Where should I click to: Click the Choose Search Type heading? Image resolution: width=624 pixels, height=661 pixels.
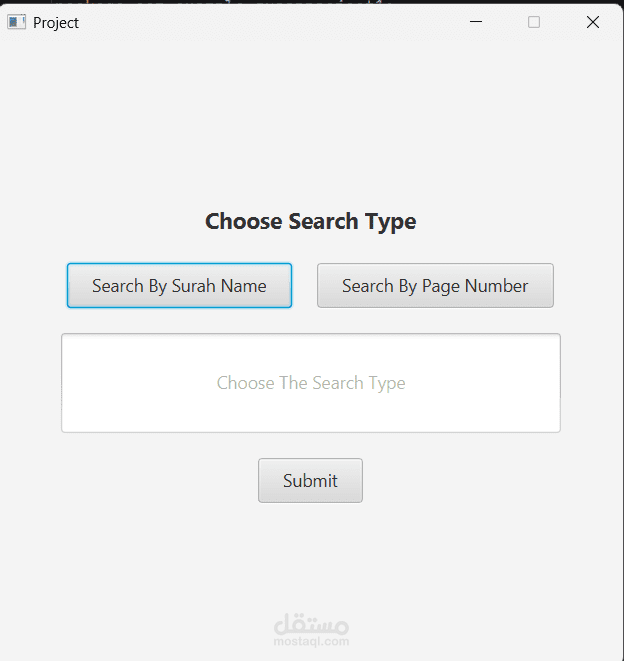[x=310, y=221]
